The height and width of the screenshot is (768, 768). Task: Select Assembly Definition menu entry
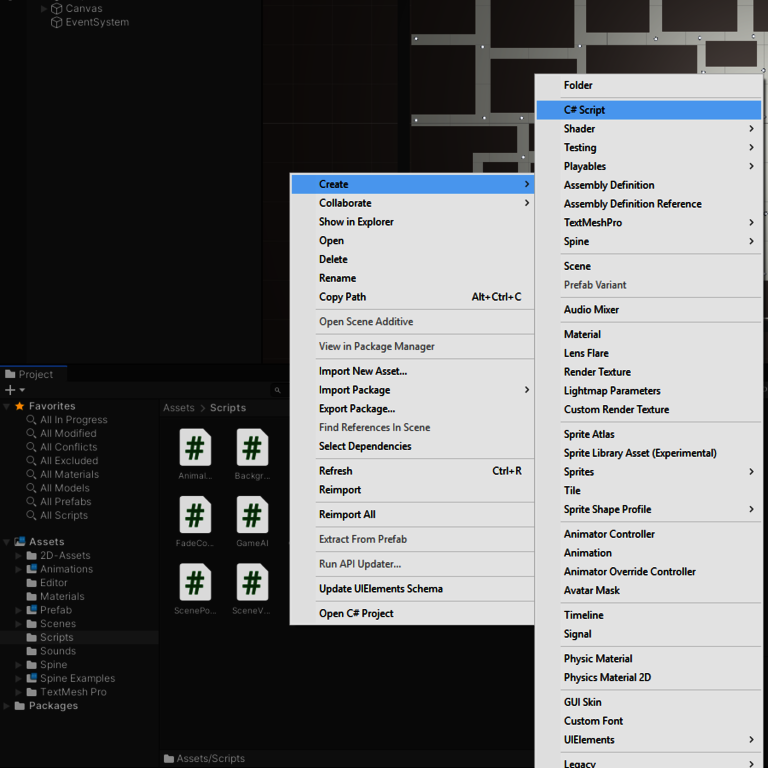point(648,185)
